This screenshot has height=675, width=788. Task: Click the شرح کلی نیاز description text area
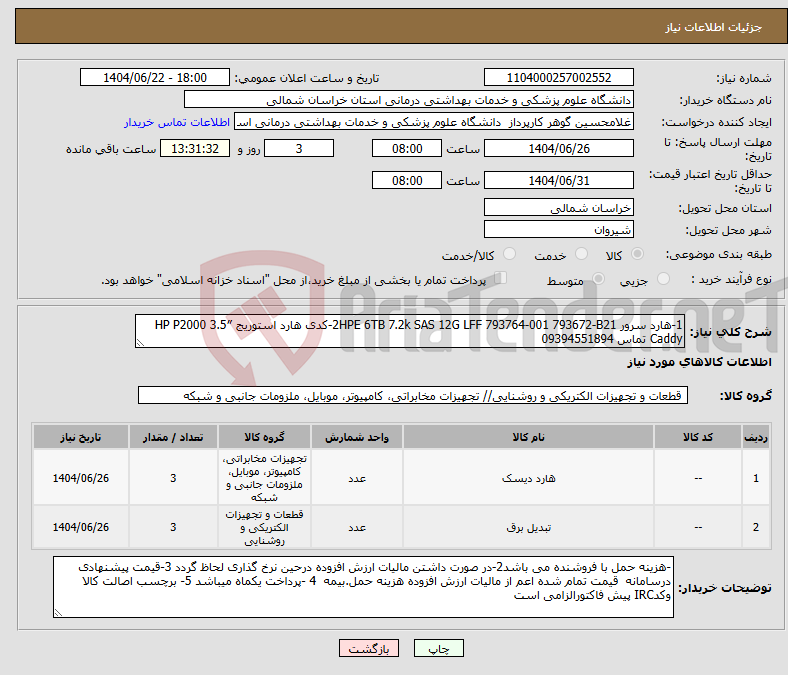(410, 331)
